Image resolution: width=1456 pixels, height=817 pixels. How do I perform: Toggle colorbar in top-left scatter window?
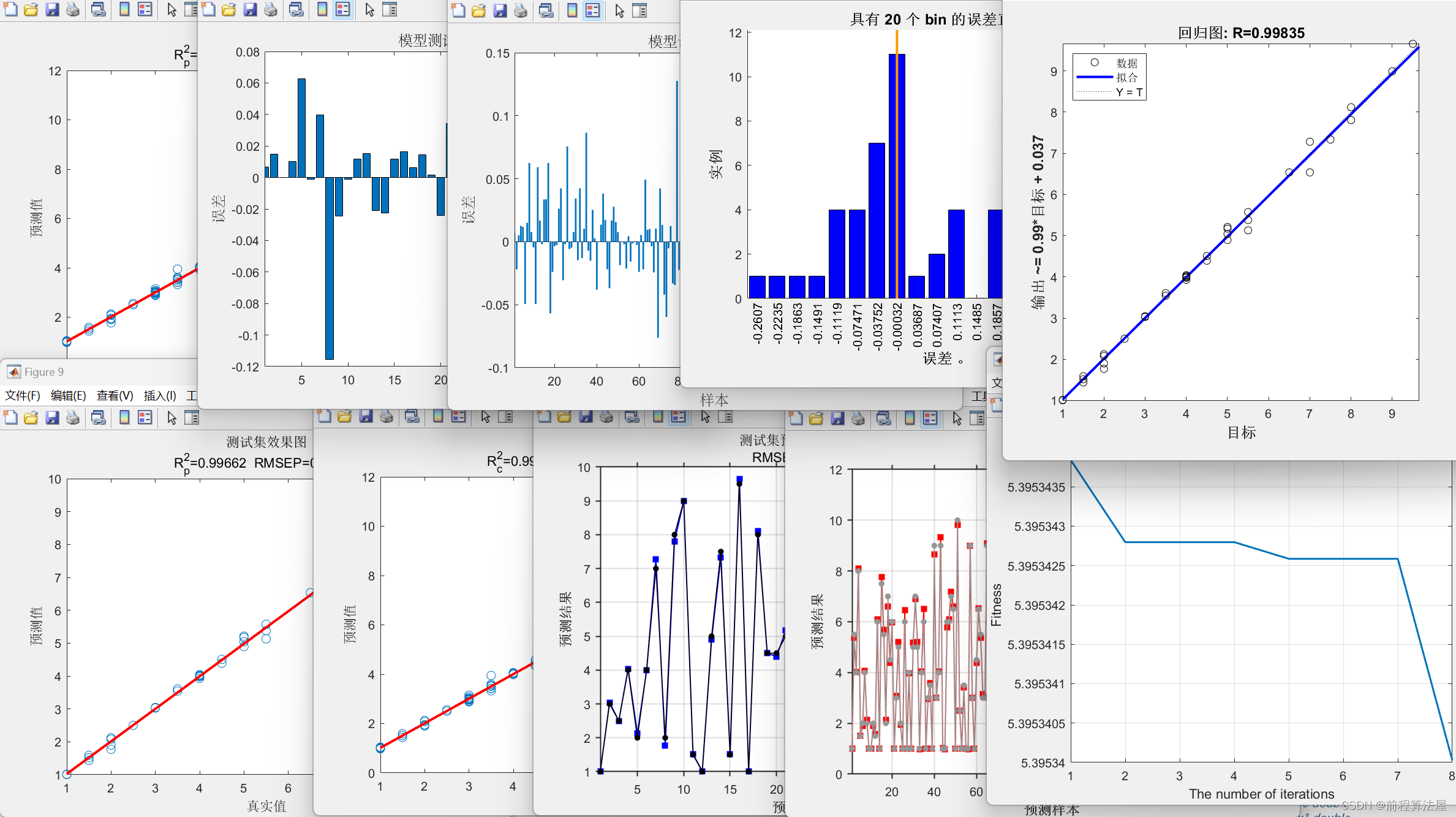(x=124, y=9)
